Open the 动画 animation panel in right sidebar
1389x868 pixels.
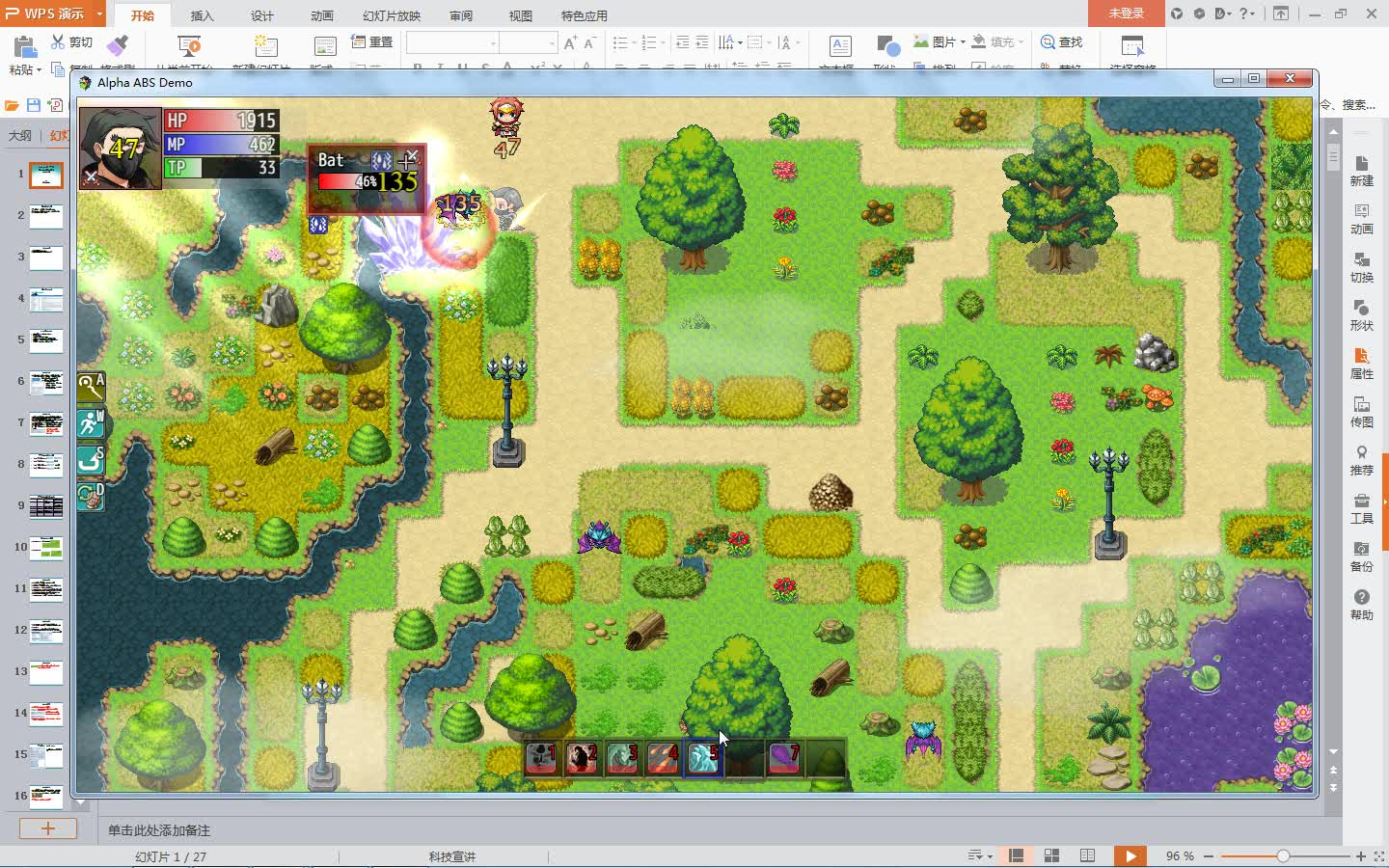pos(1361,220)
